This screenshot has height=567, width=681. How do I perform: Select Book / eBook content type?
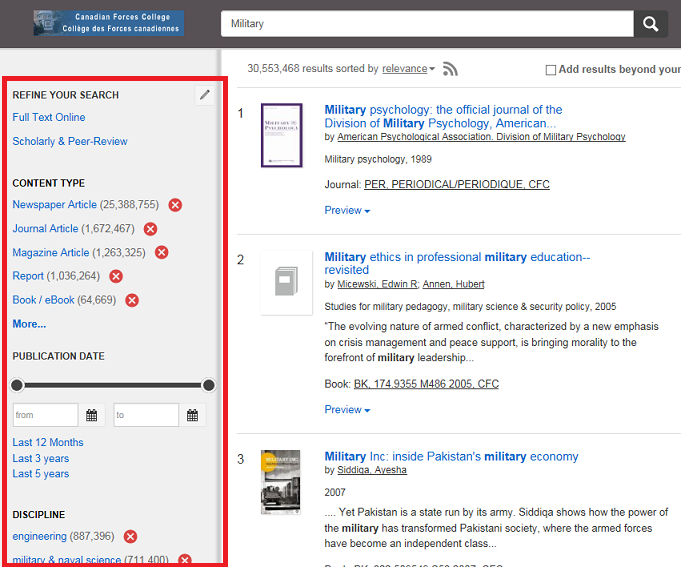pos(43,300)
